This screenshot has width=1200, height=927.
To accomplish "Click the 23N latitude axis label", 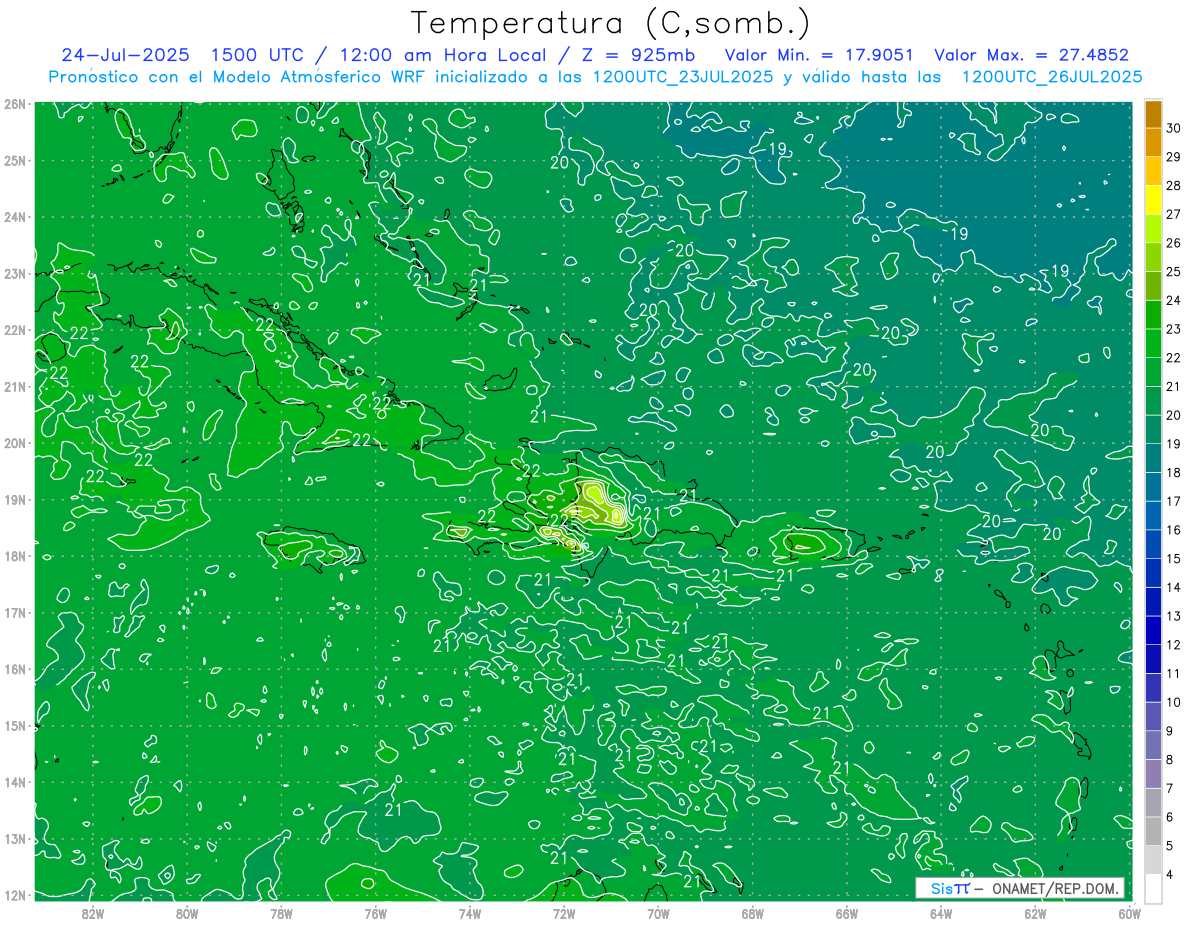I will click(x=15, y=273).
